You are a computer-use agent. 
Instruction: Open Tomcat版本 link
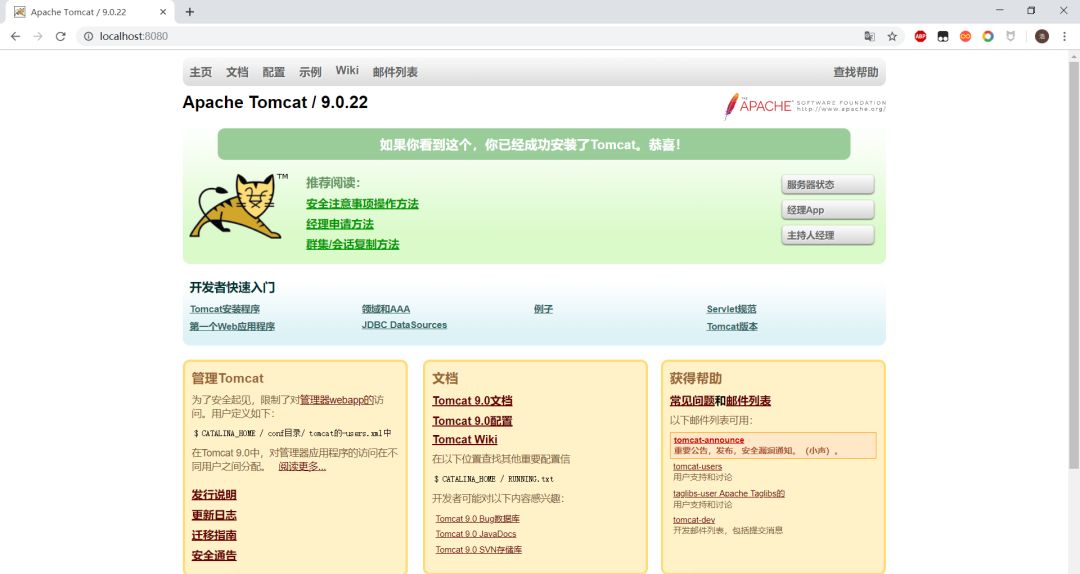click(x=732, y=327)
